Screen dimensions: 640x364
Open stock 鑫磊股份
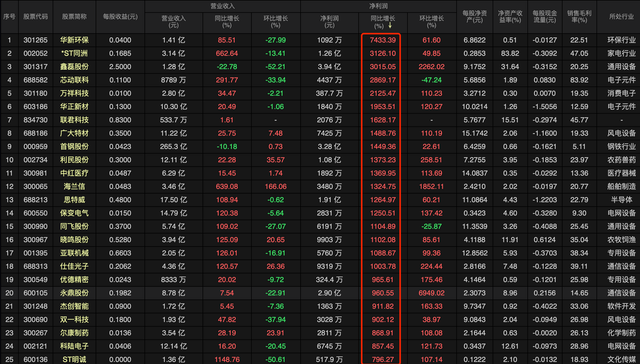[74, 67]
